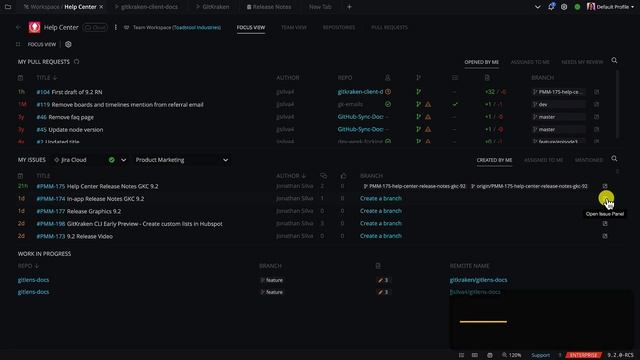Switch to Repositories tab
Image resolution: width=640 pixels, height=360 pixels.
click(x=339, y=27)
